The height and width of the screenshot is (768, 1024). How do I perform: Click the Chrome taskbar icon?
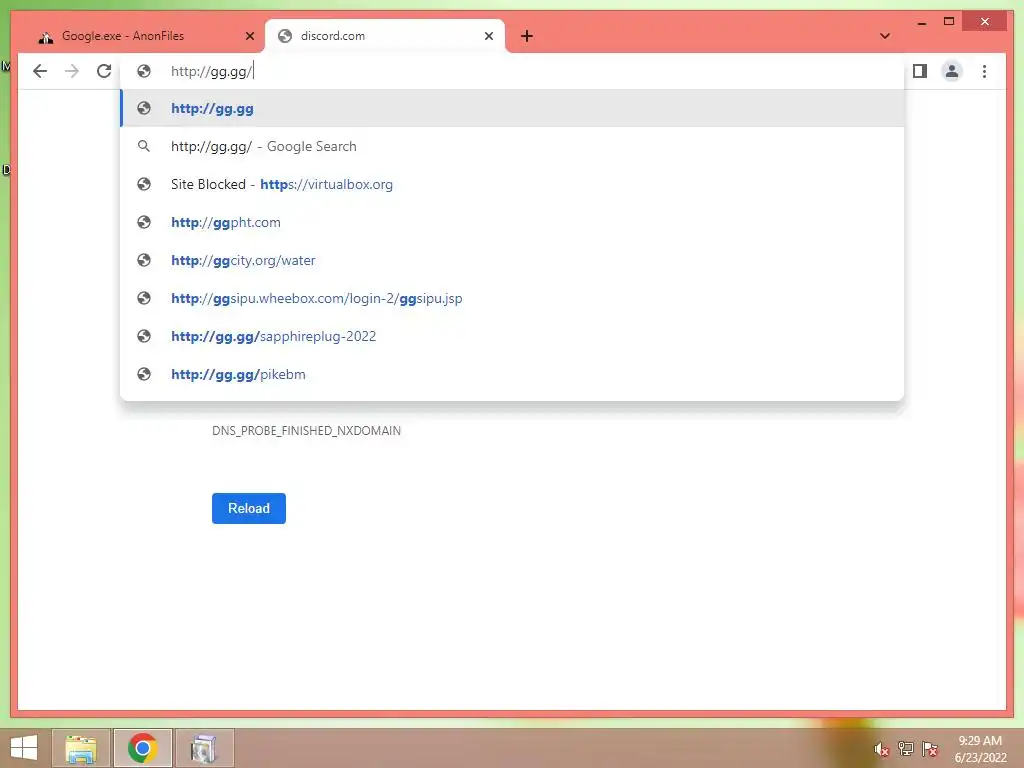(x=142, y=748)
